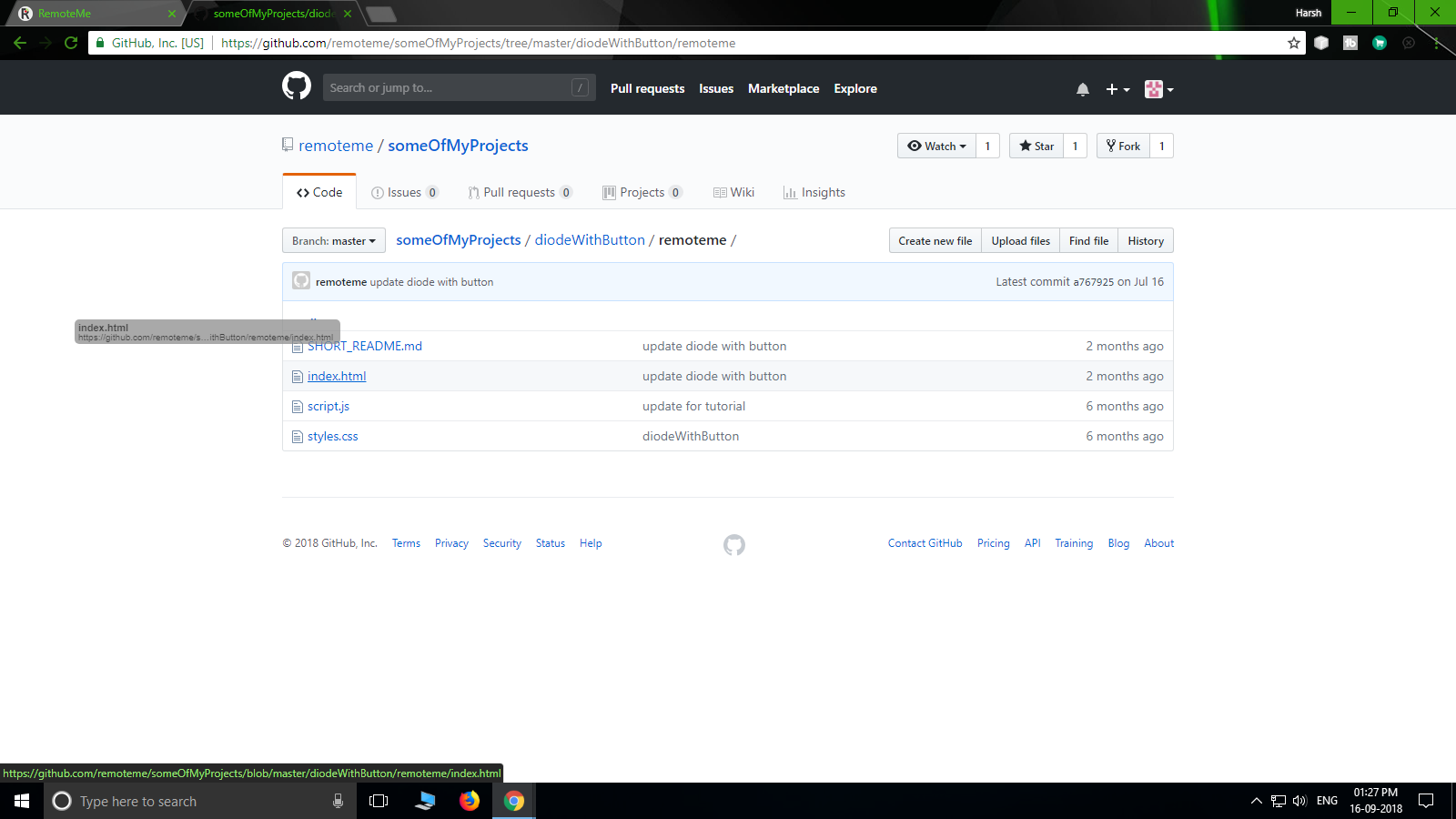Click file icon beside styles.css
This screenshot has width=1456, height=819.
(297, 437)
